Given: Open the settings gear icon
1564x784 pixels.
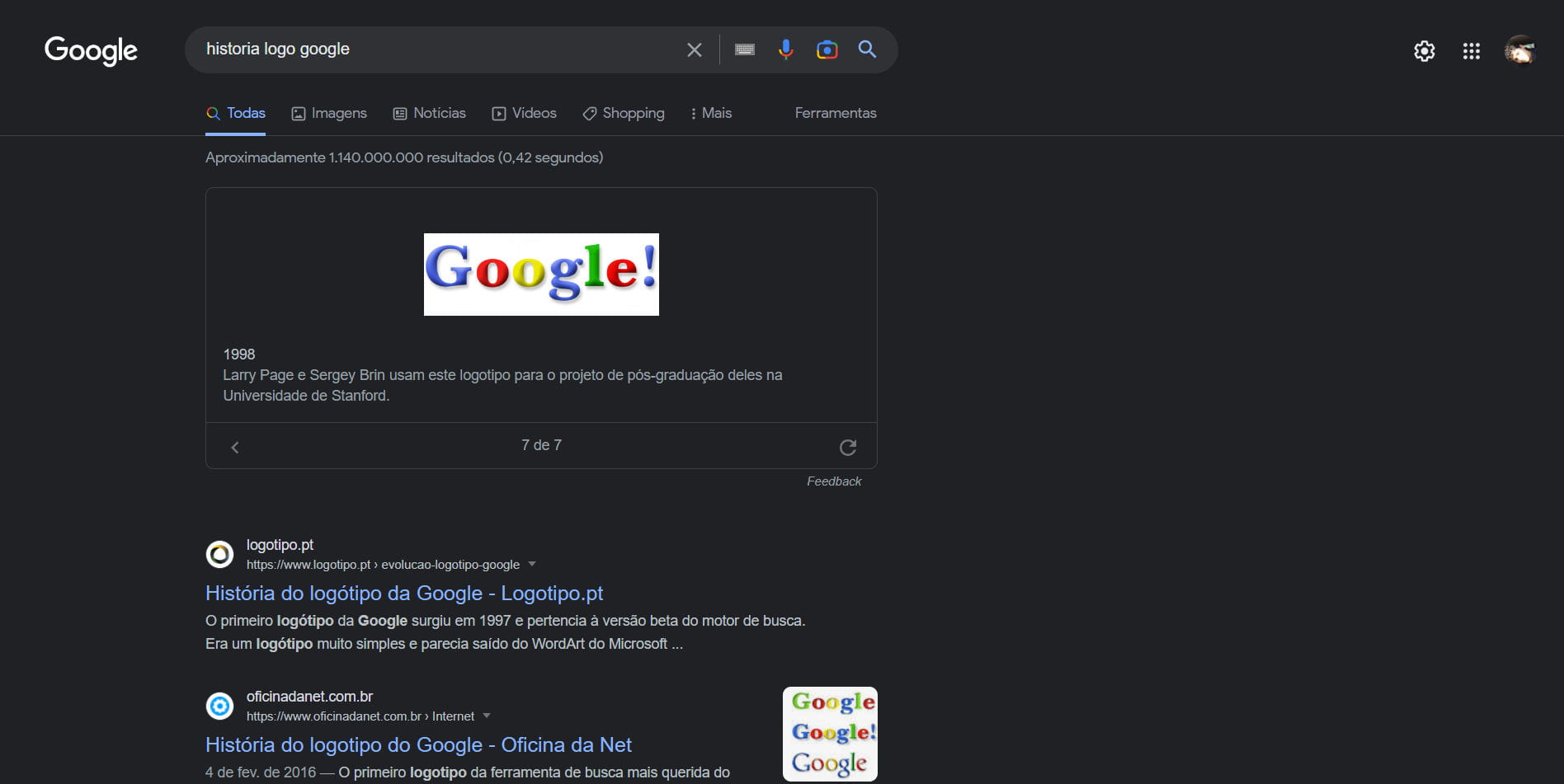Looking at the screenshot, I should [x=1425, y=51].
